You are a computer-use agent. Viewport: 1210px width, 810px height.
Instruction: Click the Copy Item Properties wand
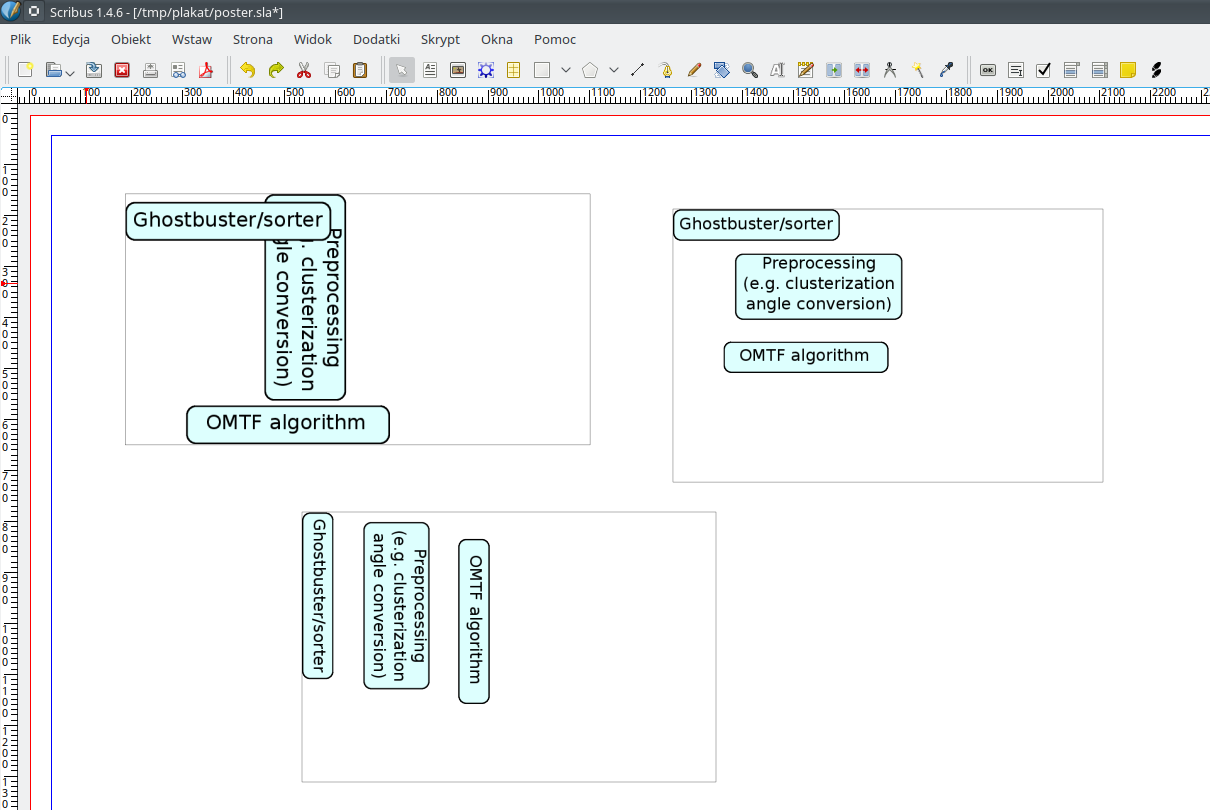tap(918, 70)
